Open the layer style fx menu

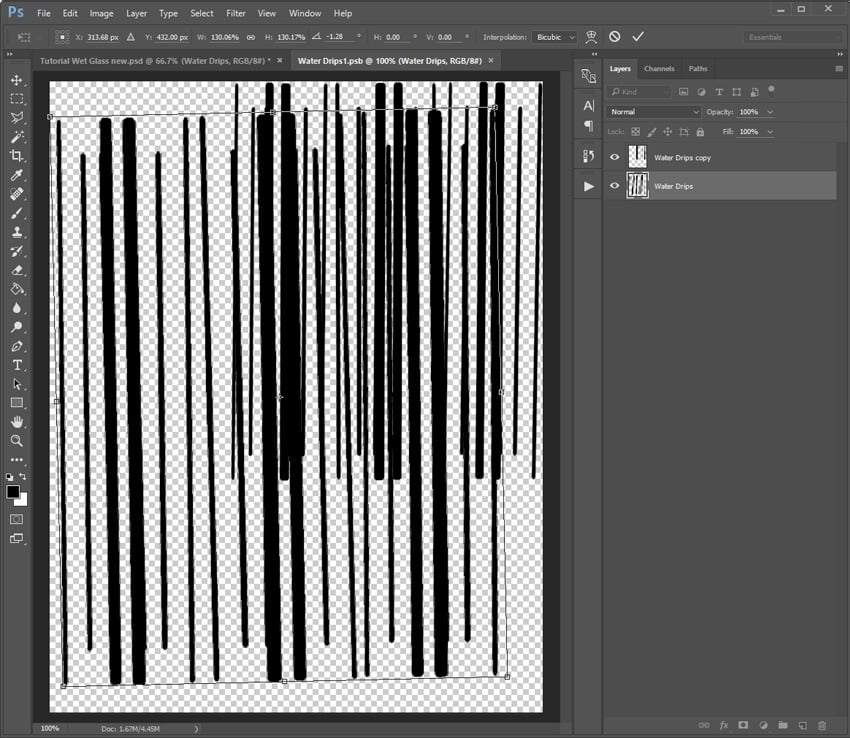724,725
